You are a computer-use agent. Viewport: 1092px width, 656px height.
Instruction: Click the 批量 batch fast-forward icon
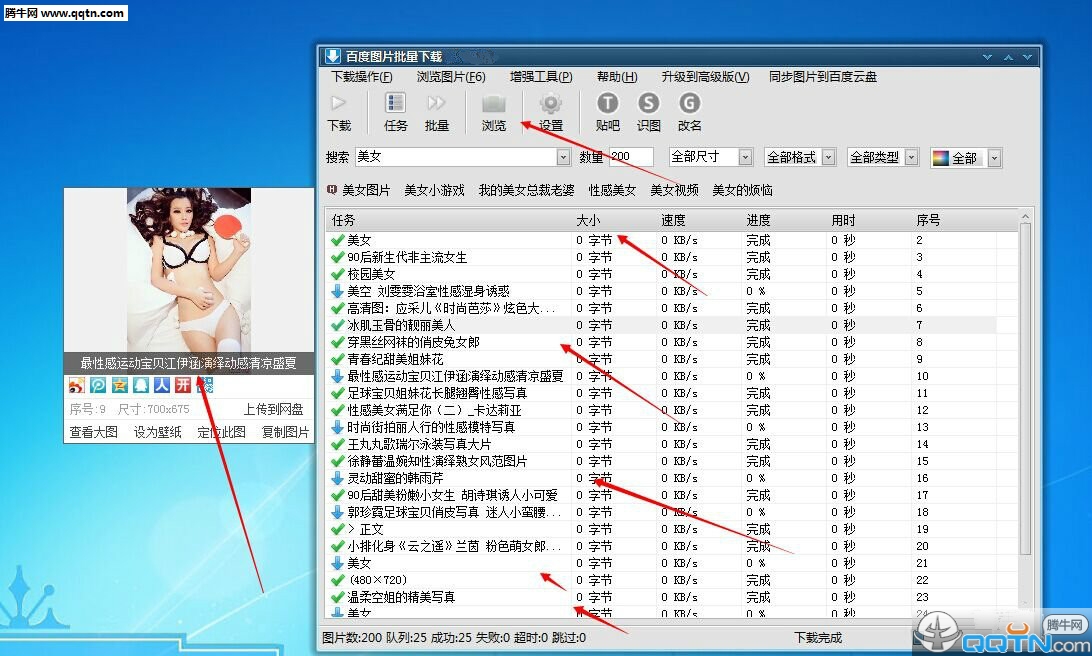tap(436, 103)
